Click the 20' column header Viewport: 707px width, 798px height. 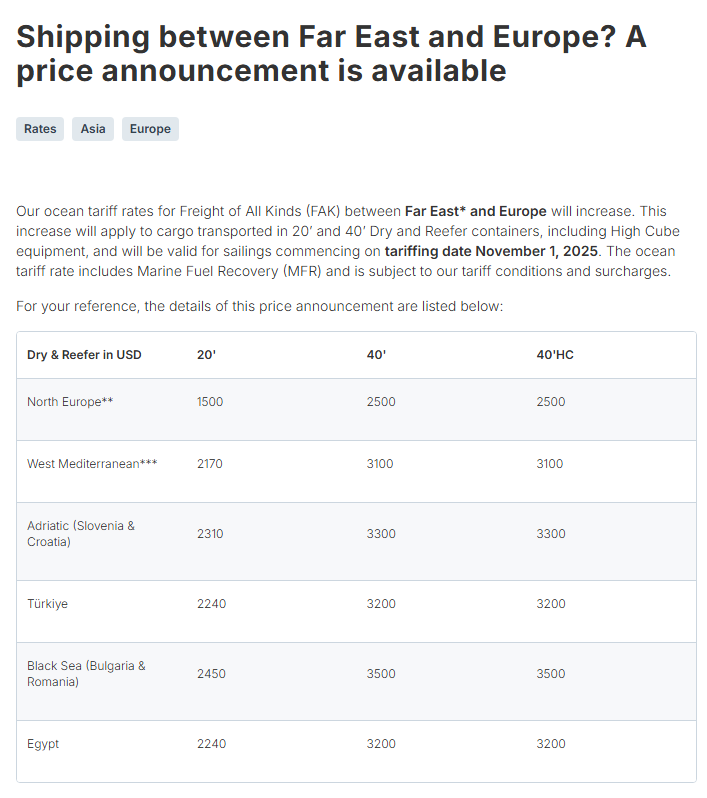206,355
